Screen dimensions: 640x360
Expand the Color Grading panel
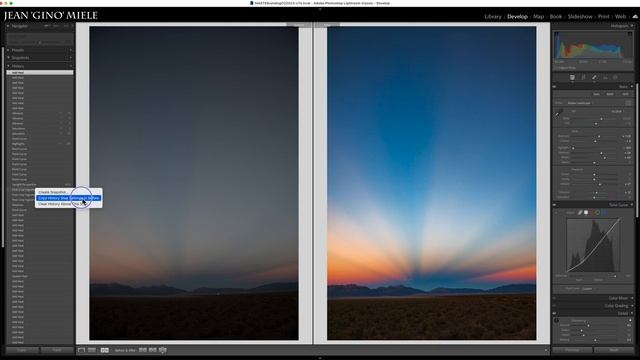(x=632, y=306)
